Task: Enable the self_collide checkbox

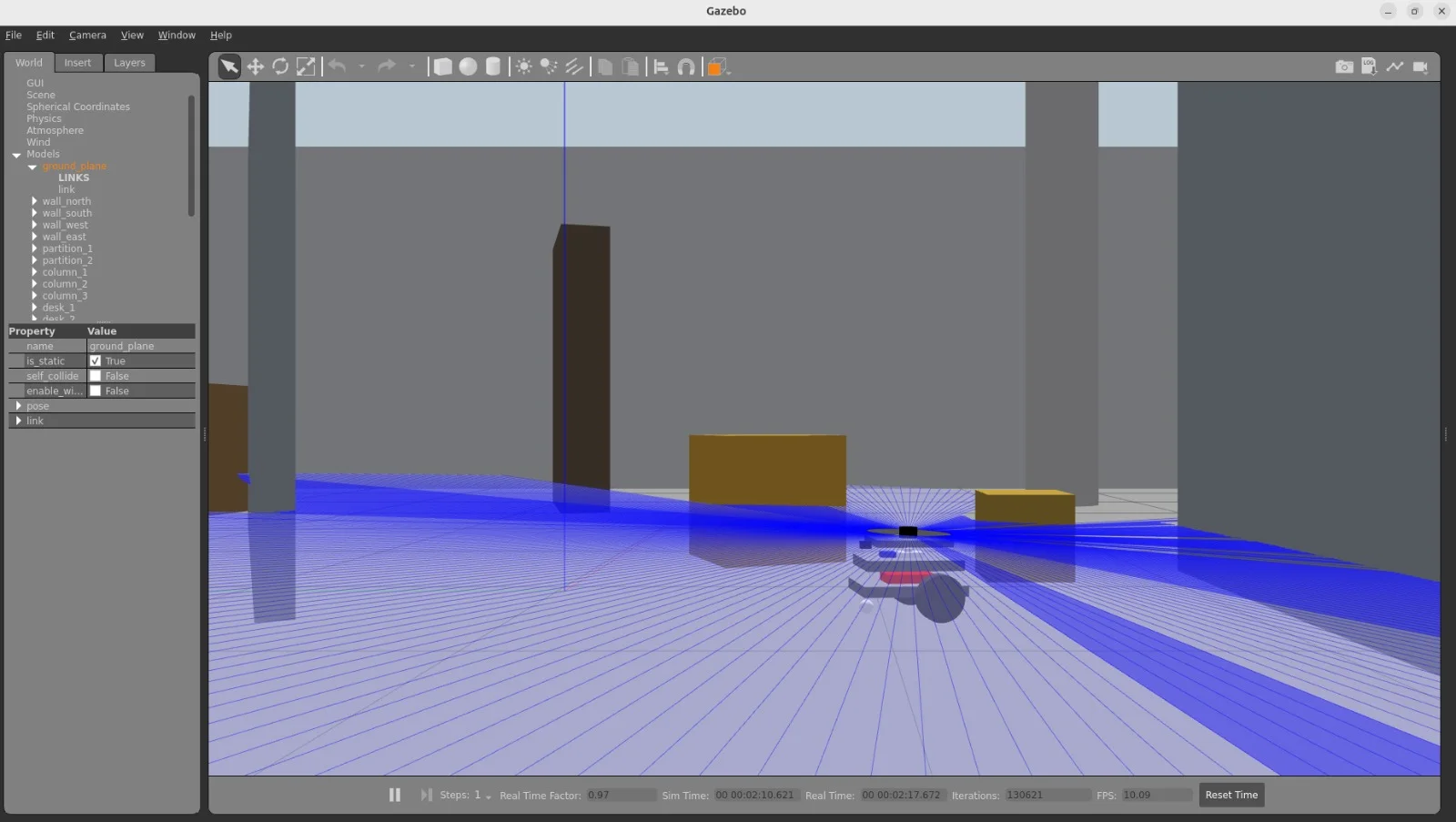Action: (96, 376)
